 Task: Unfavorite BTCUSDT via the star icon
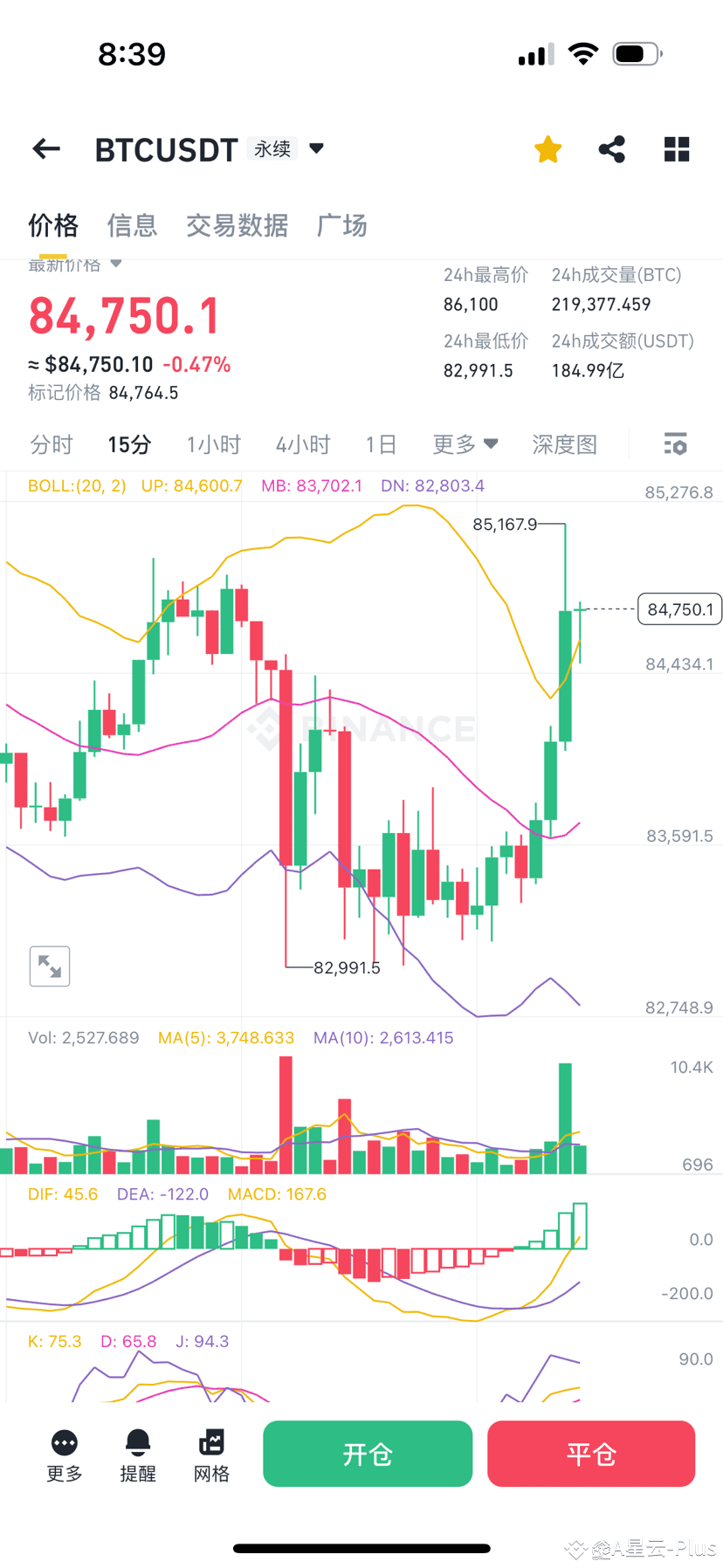point(547,148)
